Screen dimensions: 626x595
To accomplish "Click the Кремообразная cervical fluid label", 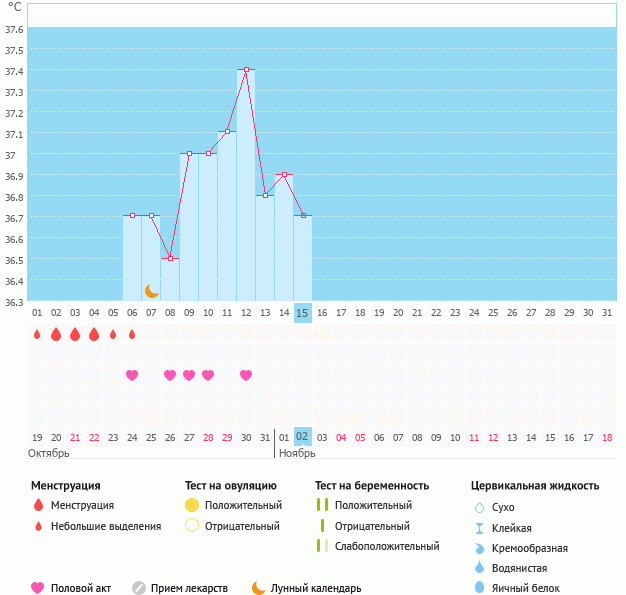I will tap(530, 548).
